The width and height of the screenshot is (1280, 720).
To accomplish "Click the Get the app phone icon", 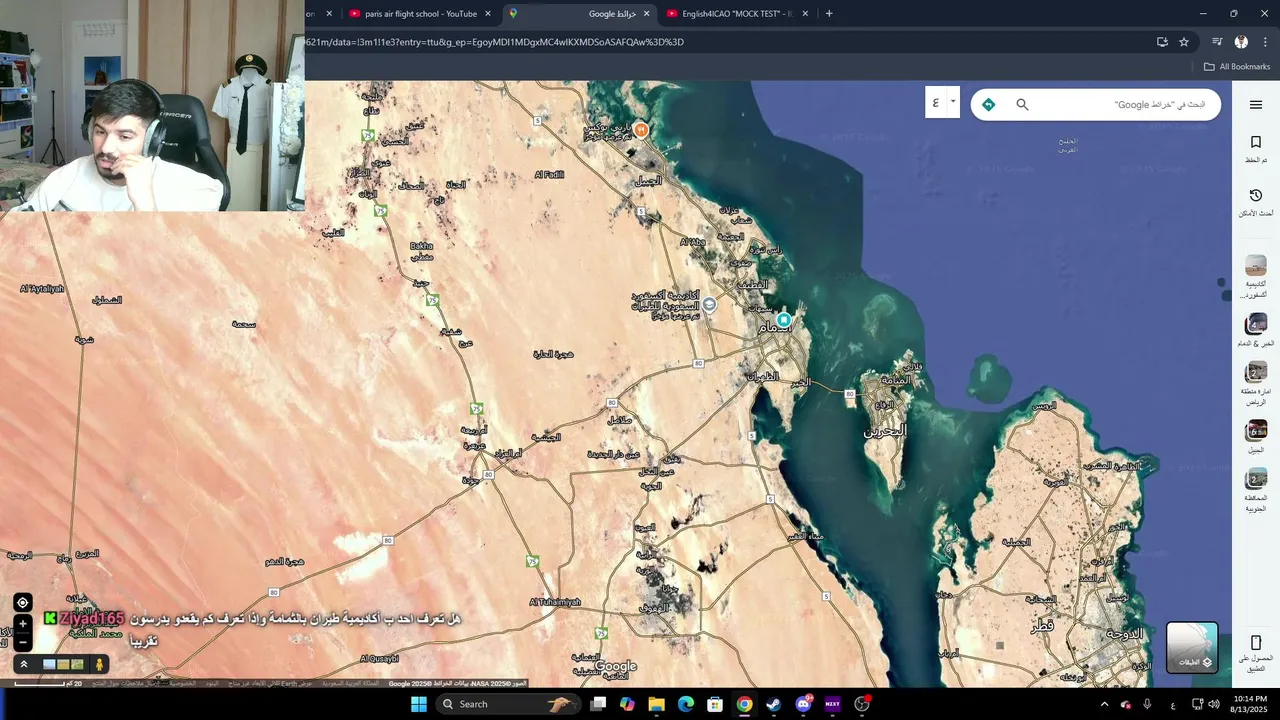I will pos(1256,643).
